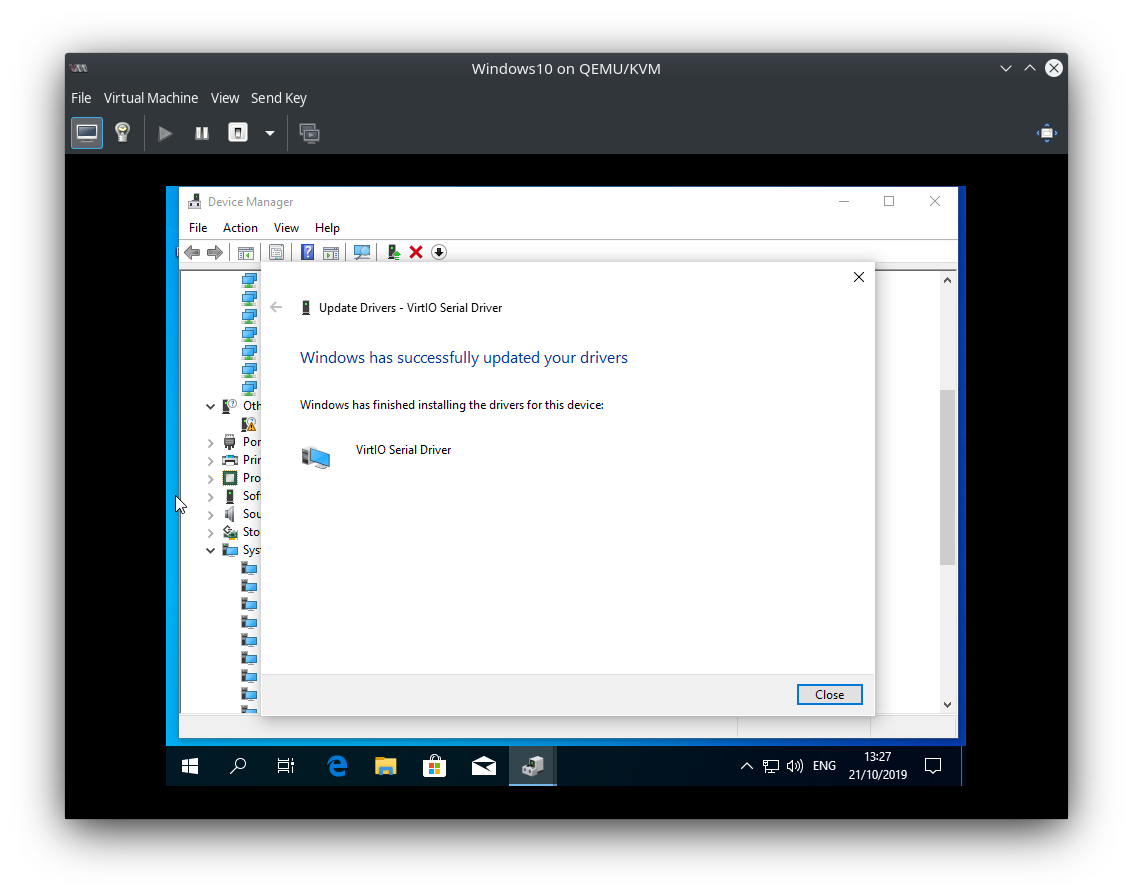Open virt-manager File menu
The image size is (1133, 896).
[x=81, y=98]
